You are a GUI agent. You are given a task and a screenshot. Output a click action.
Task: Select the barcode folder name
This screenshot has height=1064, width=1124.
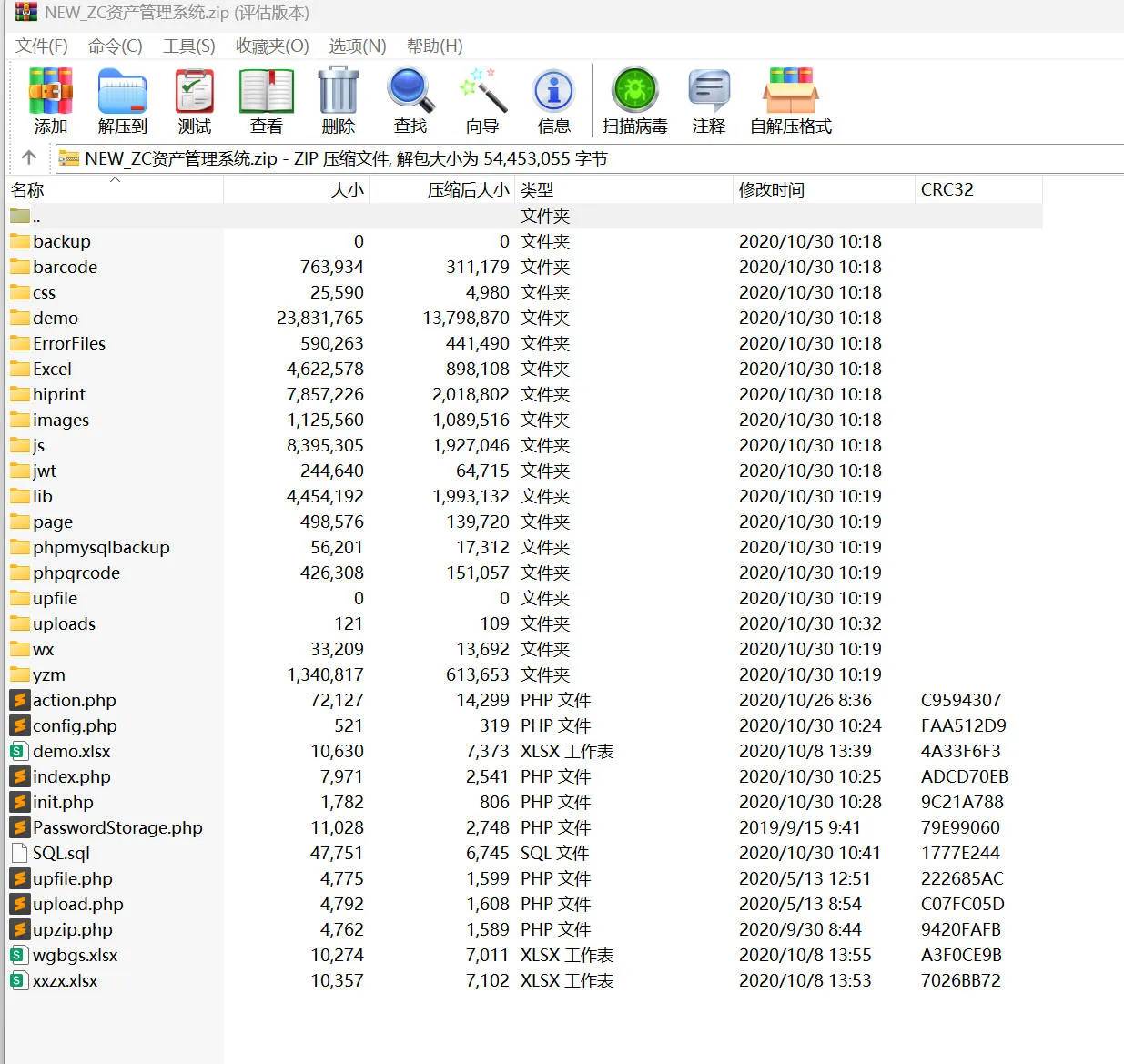tap(66, 267)
